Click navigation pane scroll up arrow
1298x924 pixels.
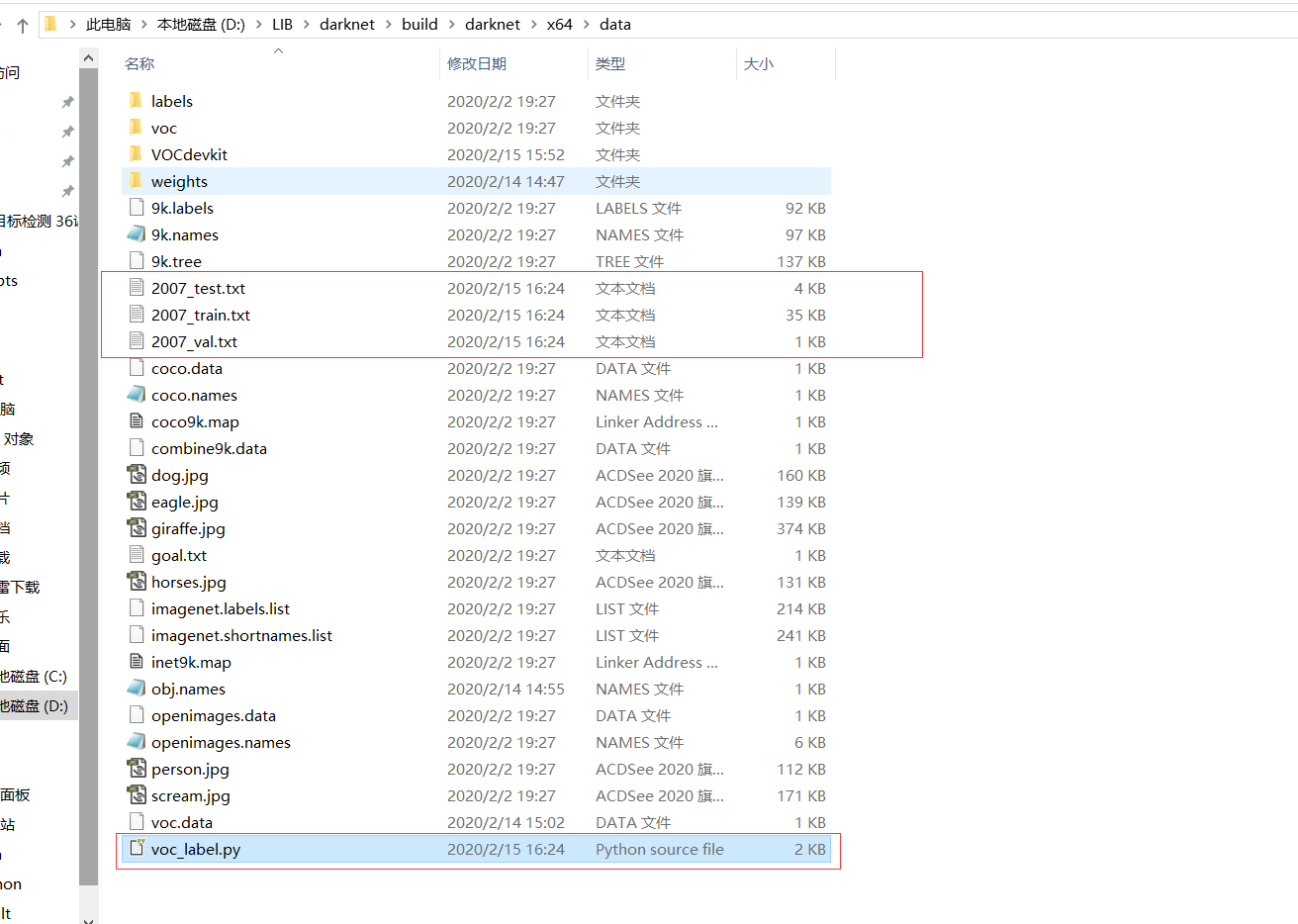88,57
